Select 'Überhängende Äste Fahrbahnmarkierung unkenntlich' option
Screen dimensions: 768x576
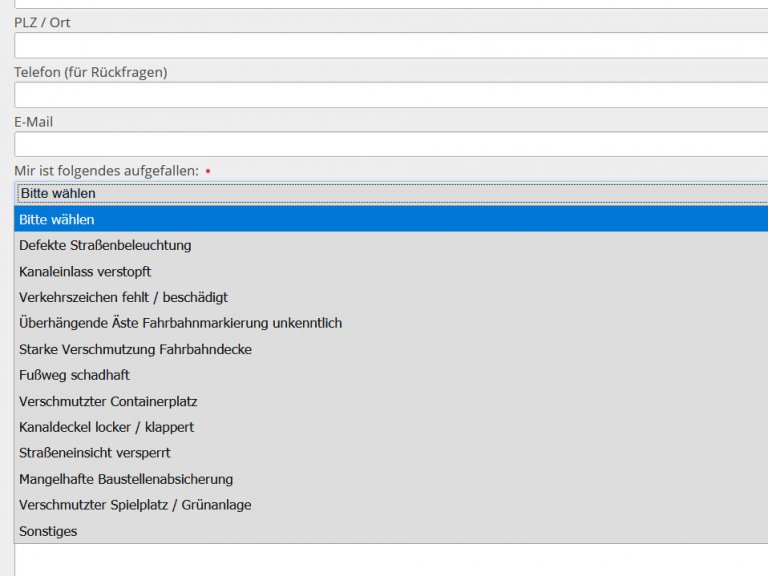coord(180,323)
